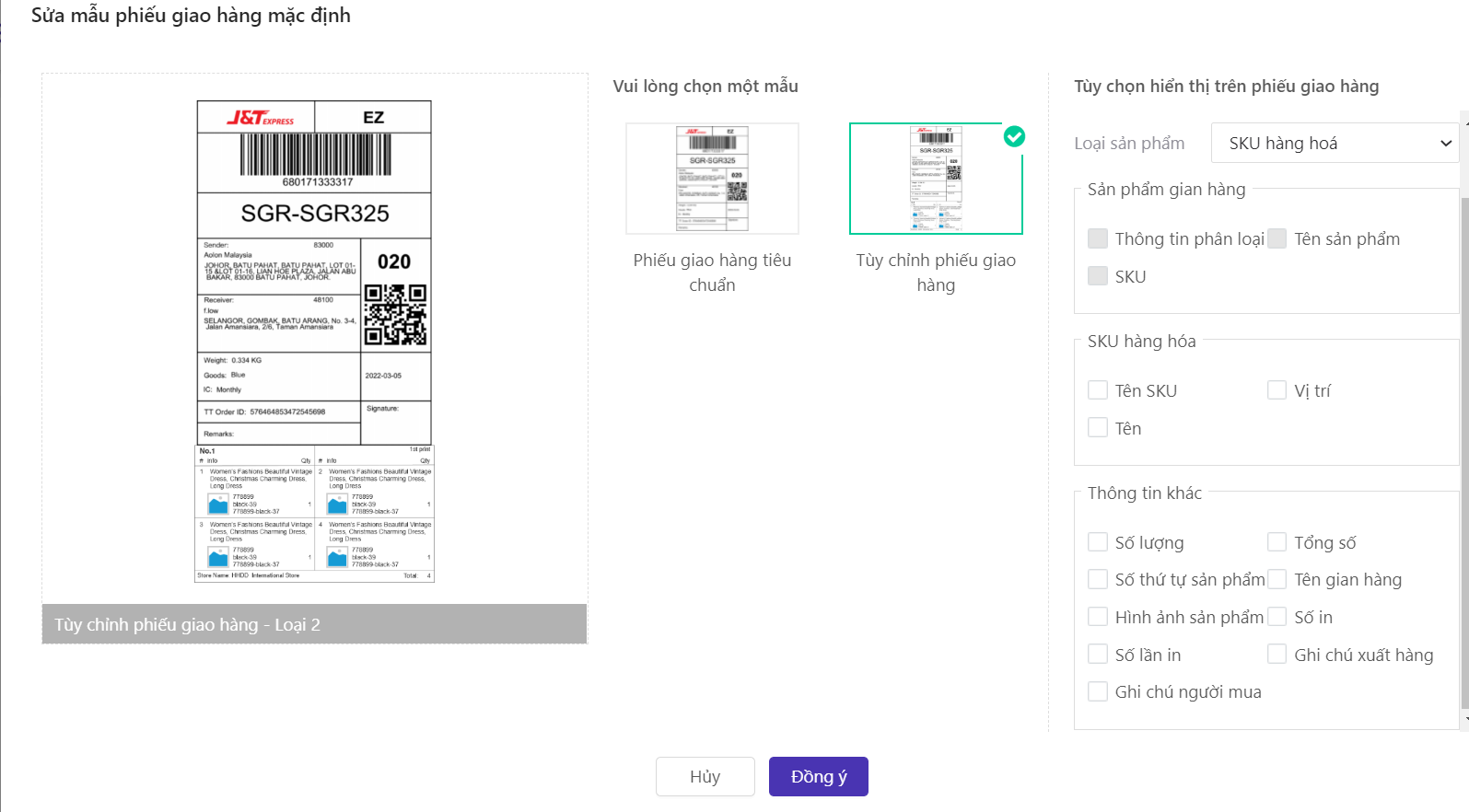Enable the Số lần in checkbox

(1098, 655)
